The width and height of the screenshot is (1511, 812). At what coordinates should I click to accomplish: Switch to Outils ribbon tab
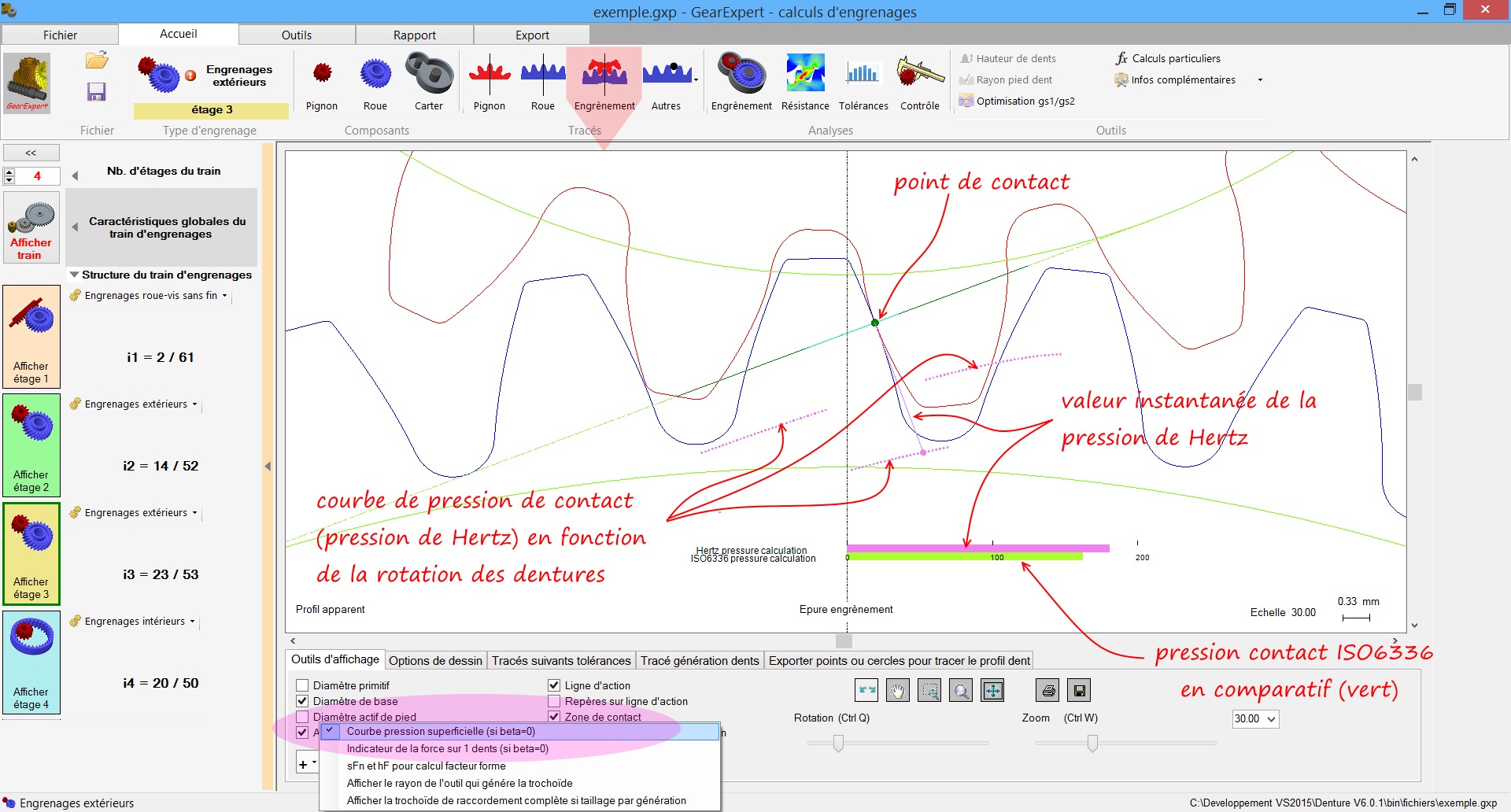point(297,35)
